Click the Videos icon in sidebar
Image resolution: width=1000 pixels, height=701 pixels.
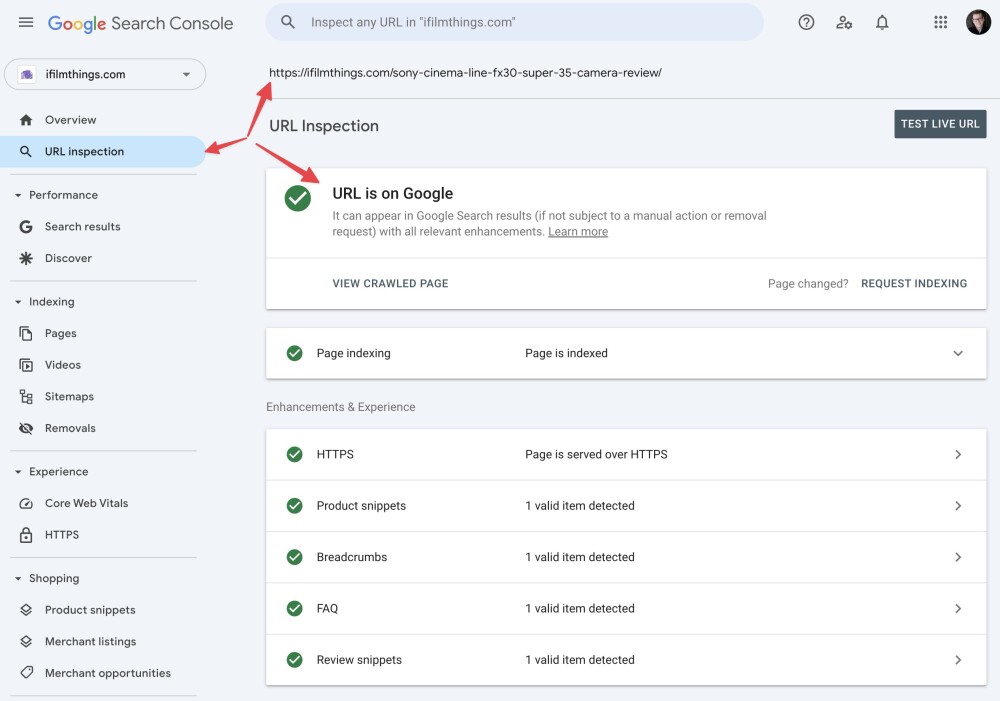pyautogui.click(x=26, y=365)
